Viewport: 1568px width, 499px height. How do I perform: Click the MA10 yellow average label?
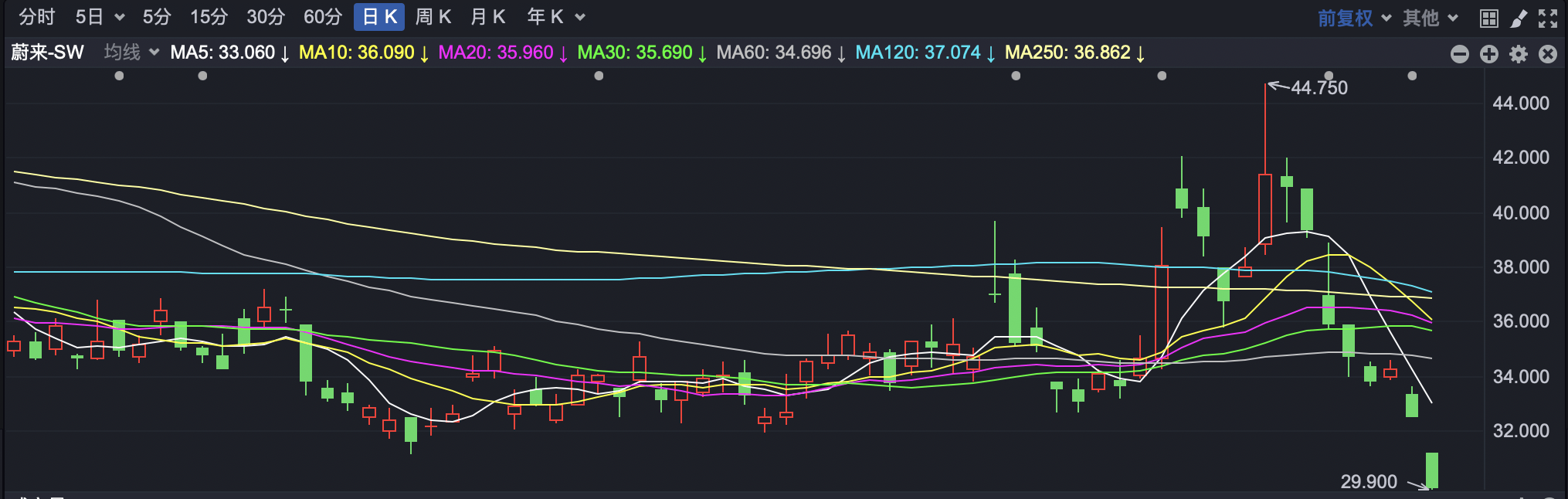356,53
